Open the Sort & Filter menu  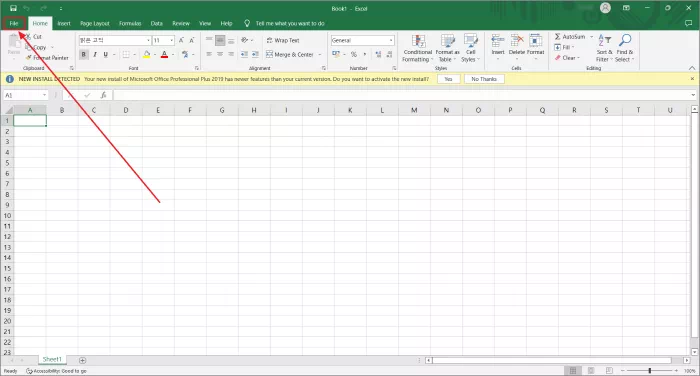click(604, 48)
